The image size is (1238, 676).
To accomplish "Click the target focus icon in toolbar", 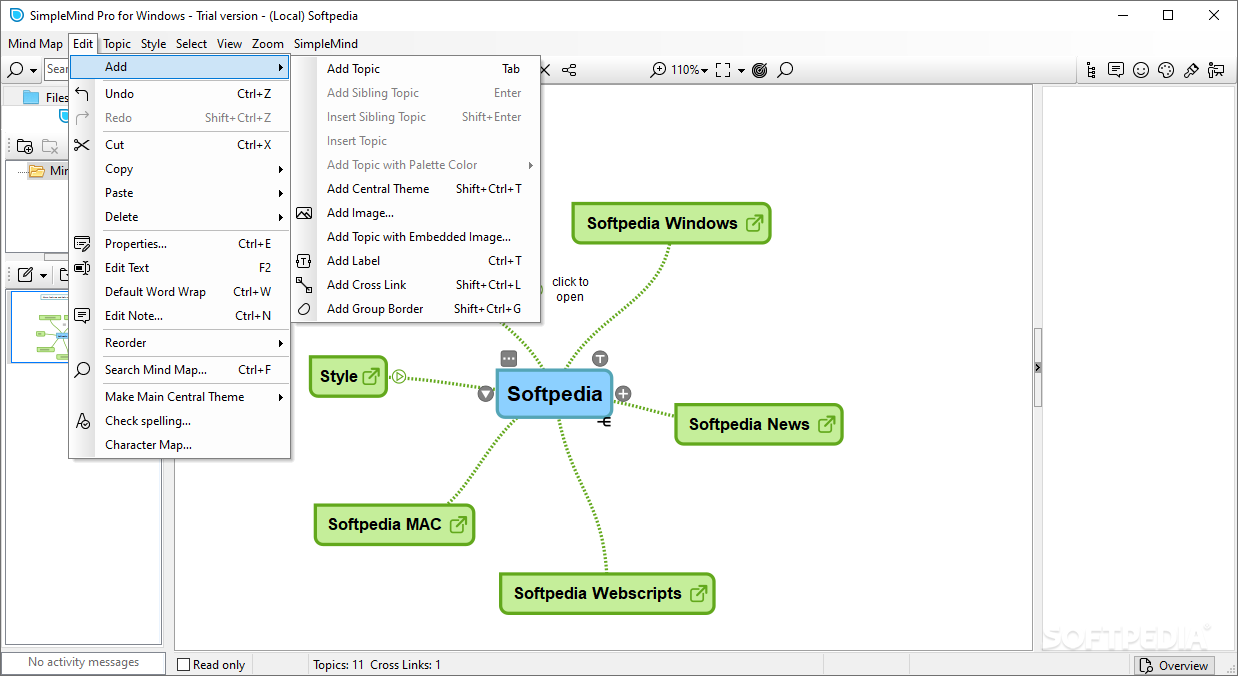I will (760, 70).
